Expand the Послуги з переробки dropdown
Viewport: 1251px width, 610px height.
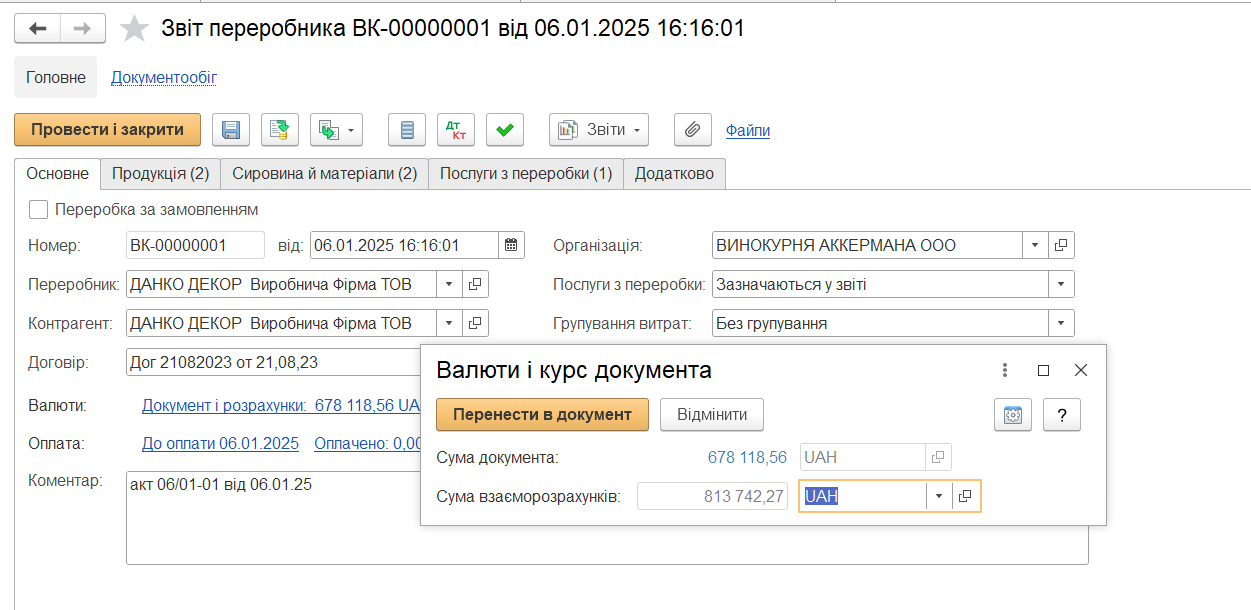point(1061,284)
